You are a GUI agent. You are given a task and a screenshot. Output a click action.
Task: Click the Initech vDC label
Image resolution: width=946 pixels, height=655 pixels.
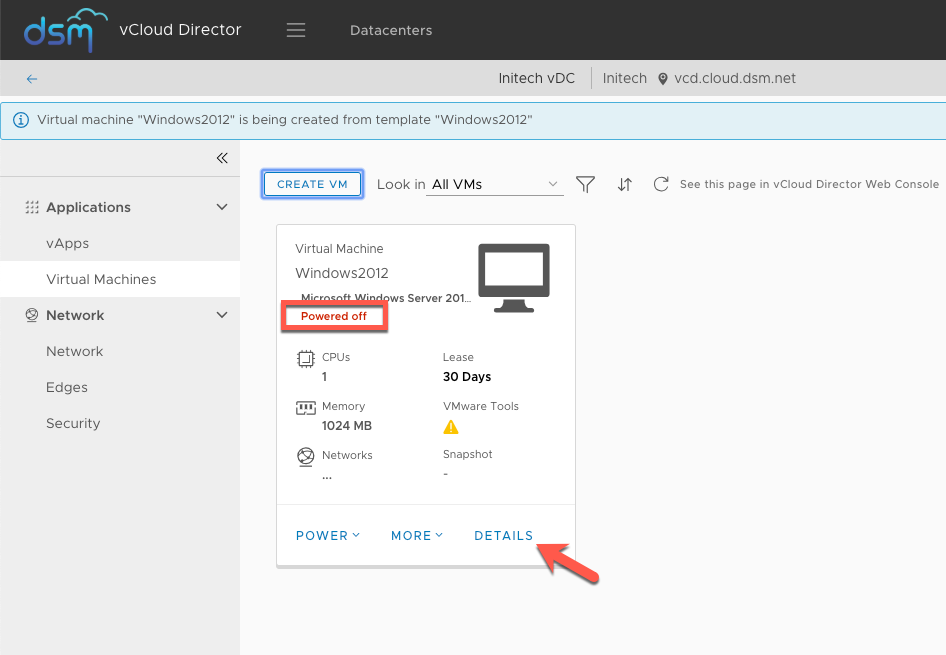click(536, 78)
